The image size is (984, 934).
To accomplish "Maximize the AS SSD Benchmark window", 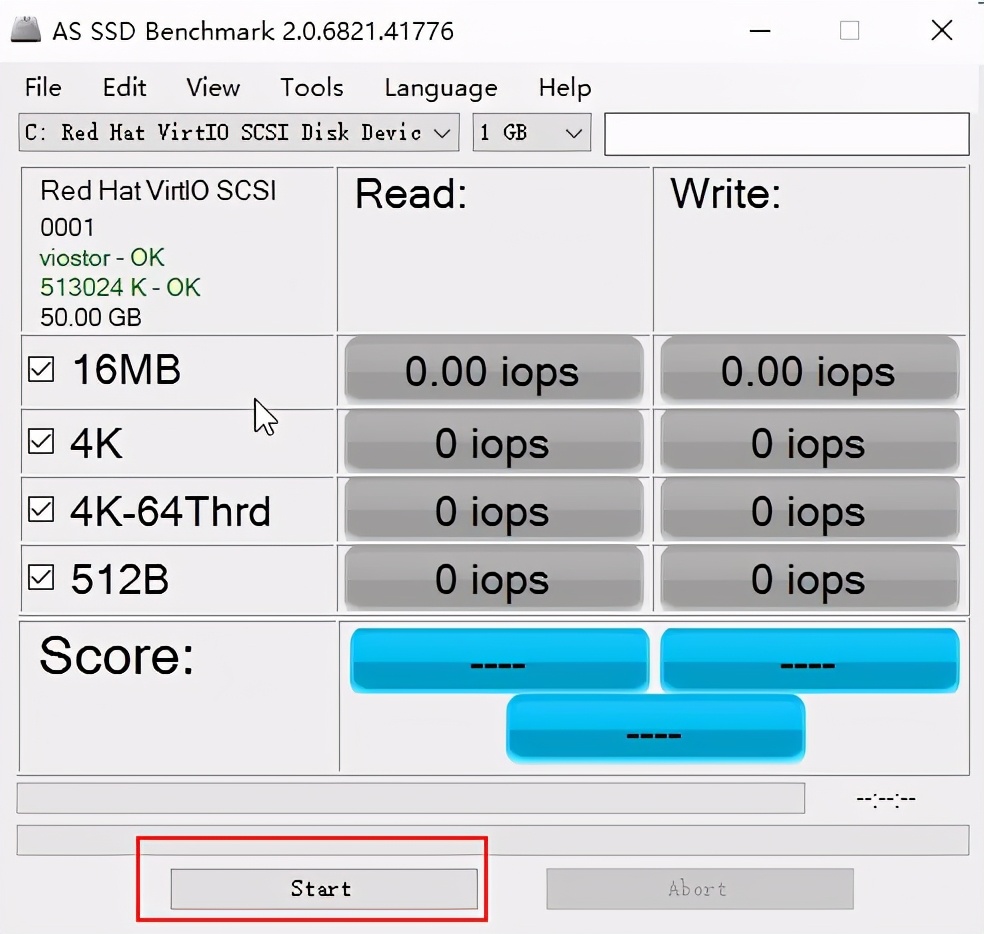I will click(850, 31).
